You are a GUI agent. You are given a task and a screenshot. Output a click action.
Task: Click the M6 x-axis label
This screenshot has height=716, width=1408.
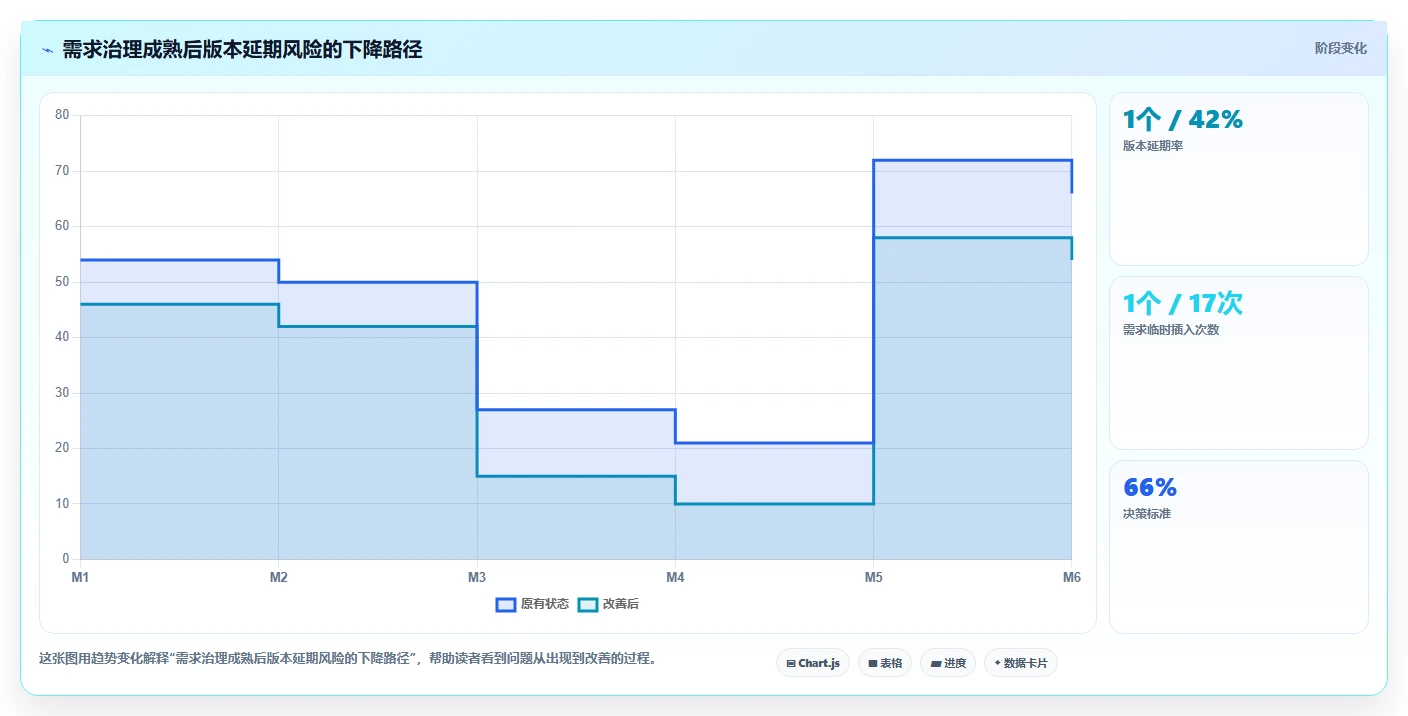click(x=1071, y=577)
